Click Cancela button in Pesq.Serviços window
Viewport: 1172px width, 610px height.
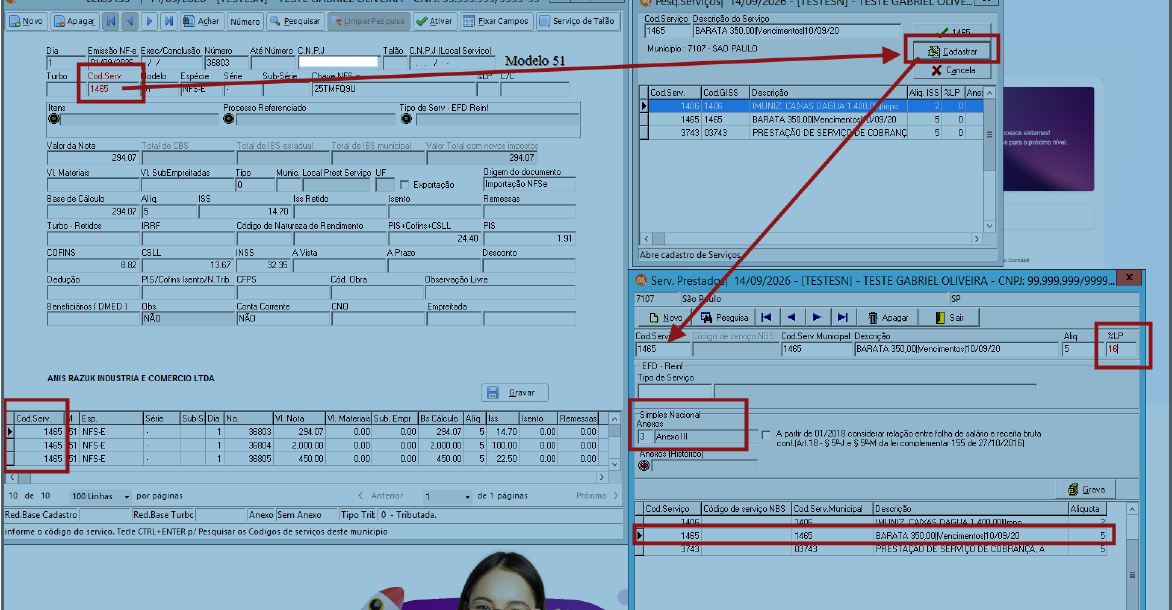coord(952,70)
